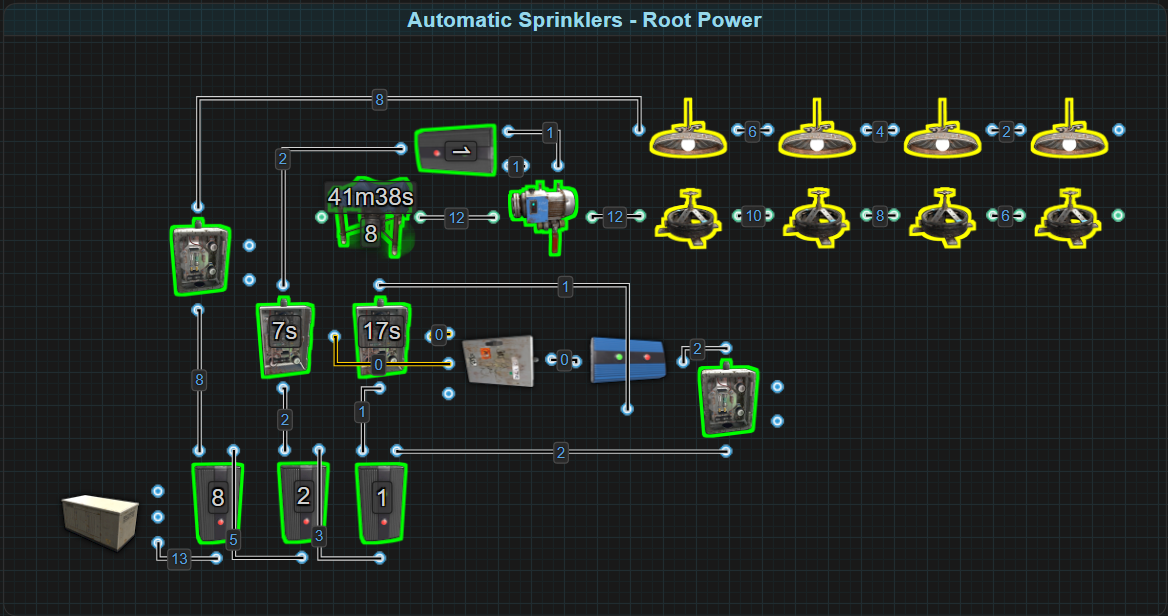The width and height of the screenshot is (1168, 616).
Task: Click the upper output port of the left splitter
Action: pyautogui.click(x=250, y=245)
